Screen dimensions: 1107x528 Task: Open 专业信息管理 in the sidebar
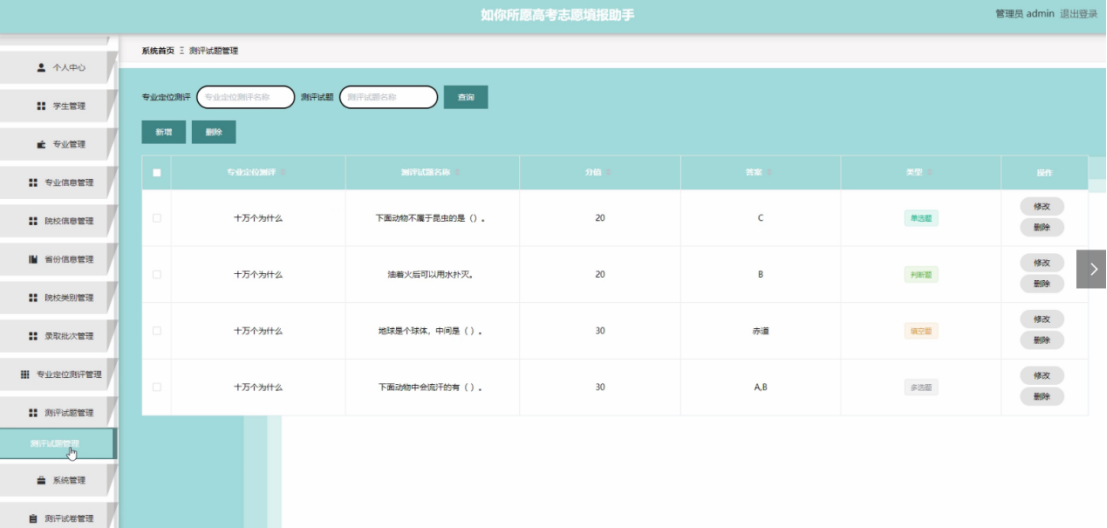[x=58, y=182]
